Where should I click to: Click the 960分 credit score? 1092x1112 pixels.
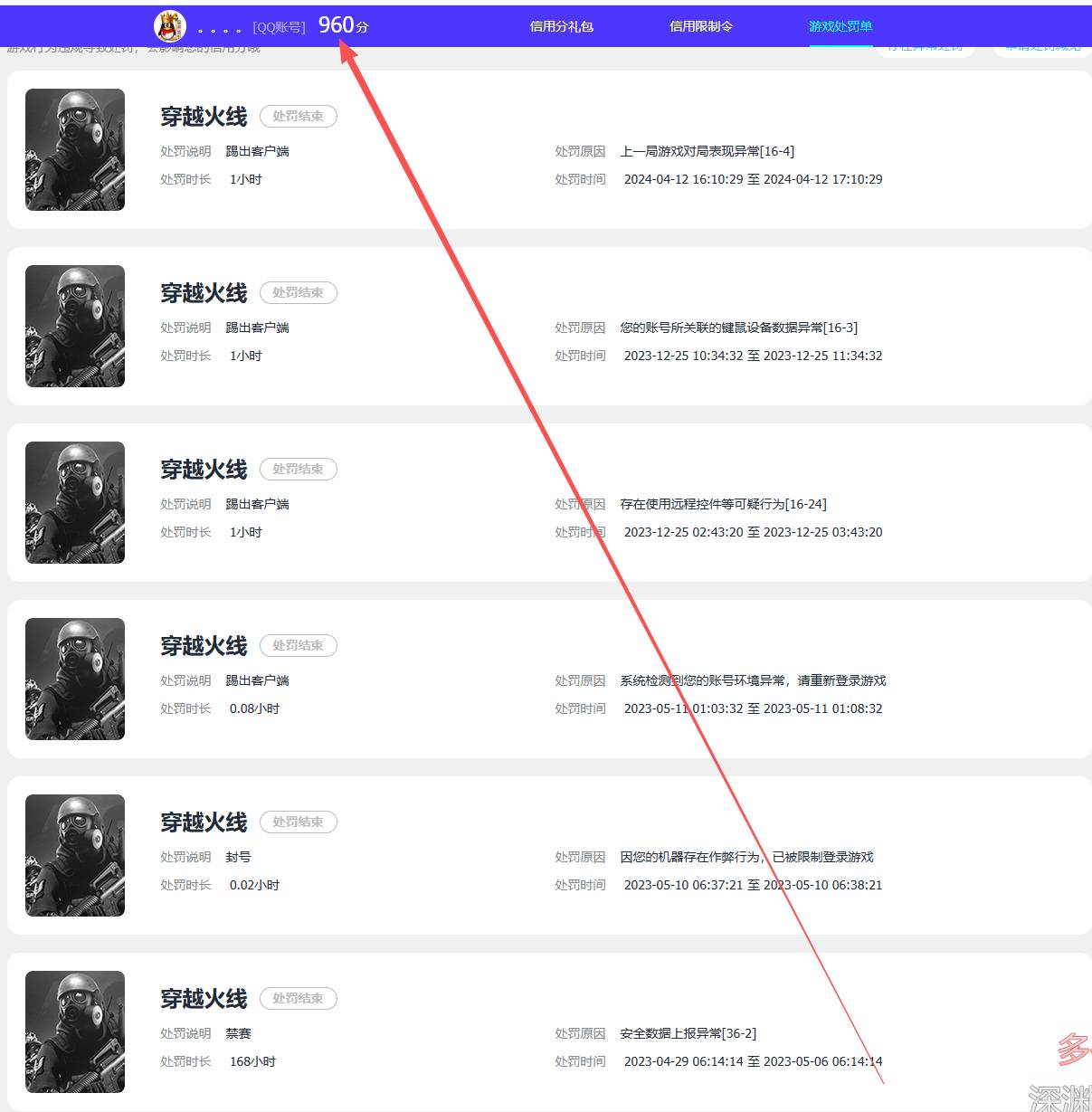point(343,25)
